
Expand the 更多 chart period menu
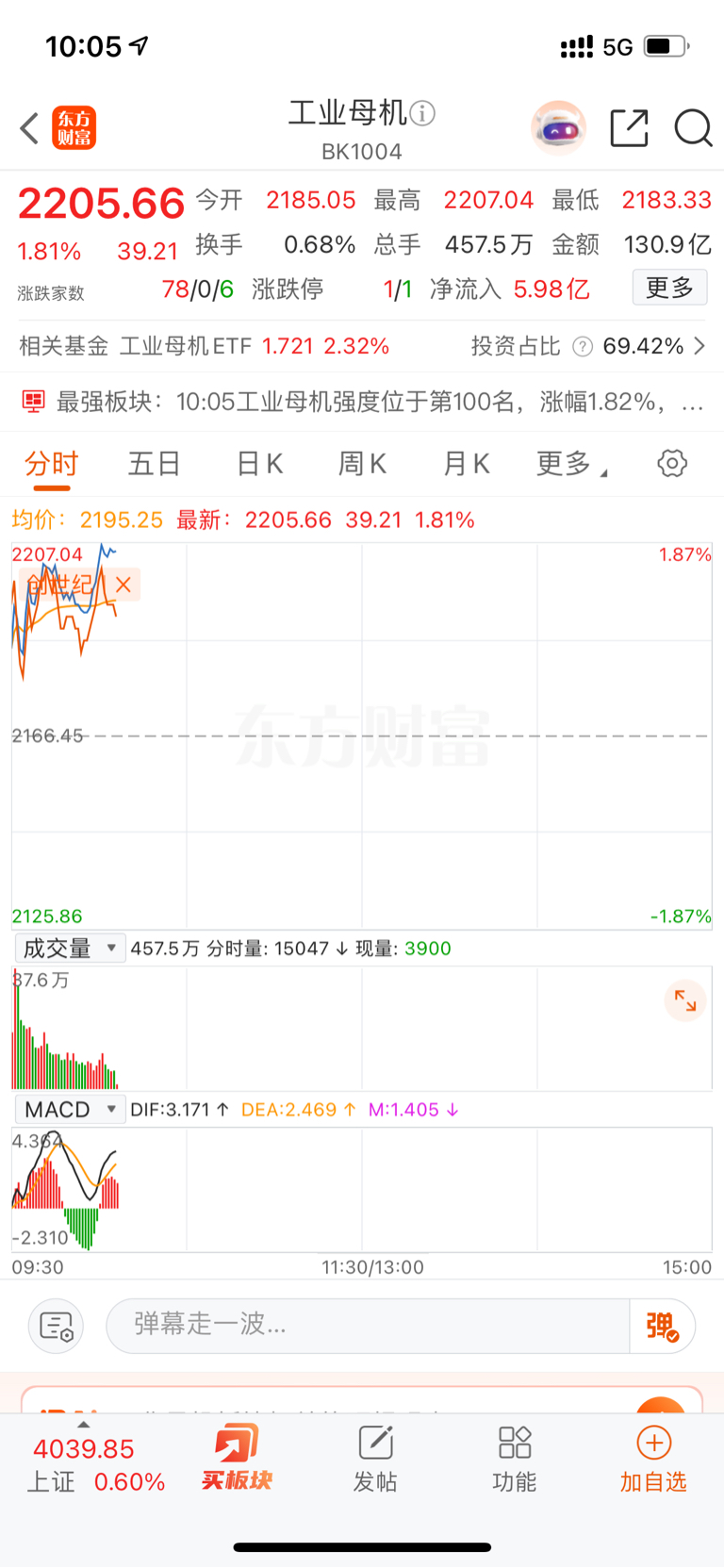(x=570, y=464)
